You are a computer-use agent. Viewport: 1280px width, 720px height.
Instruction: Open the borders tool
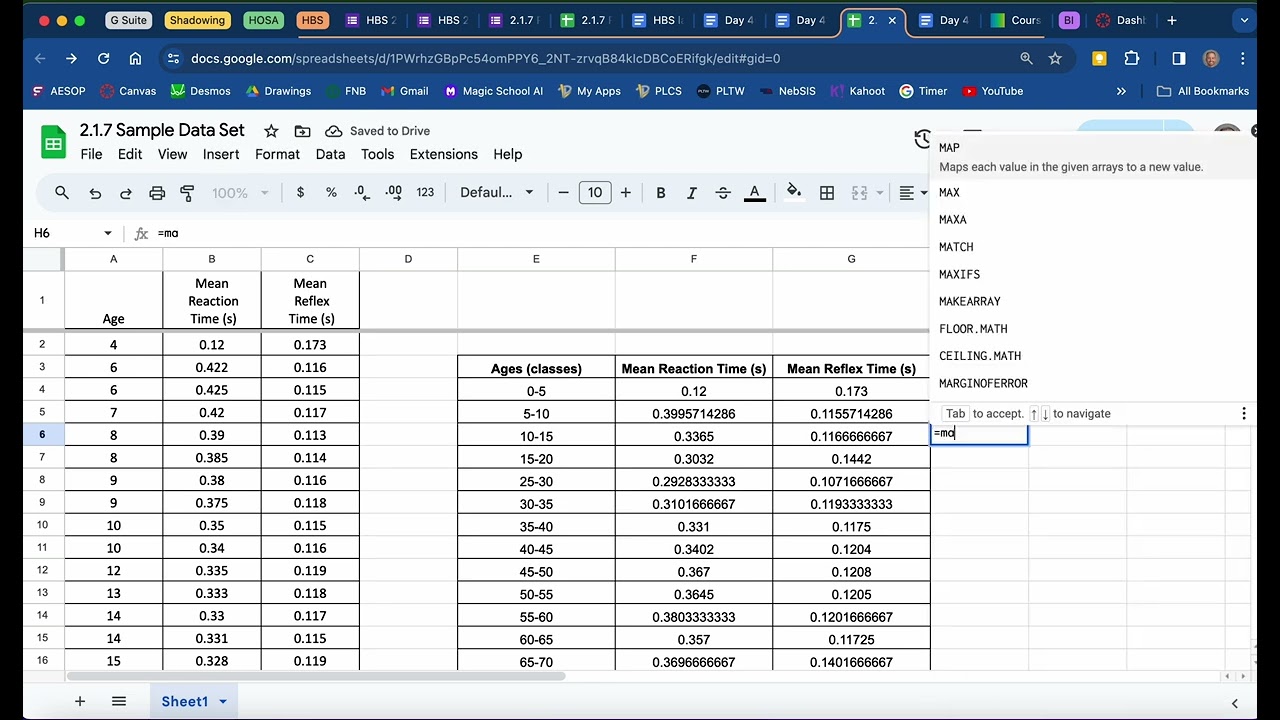click(827, 193)
